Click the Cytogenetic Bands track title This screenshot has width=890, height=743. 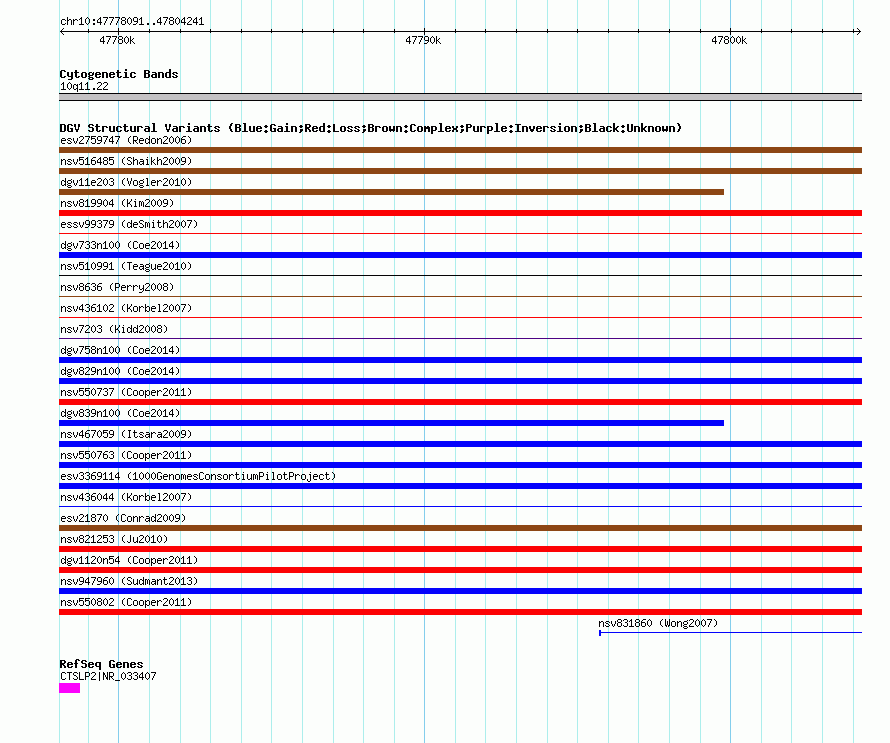[119, 74]
